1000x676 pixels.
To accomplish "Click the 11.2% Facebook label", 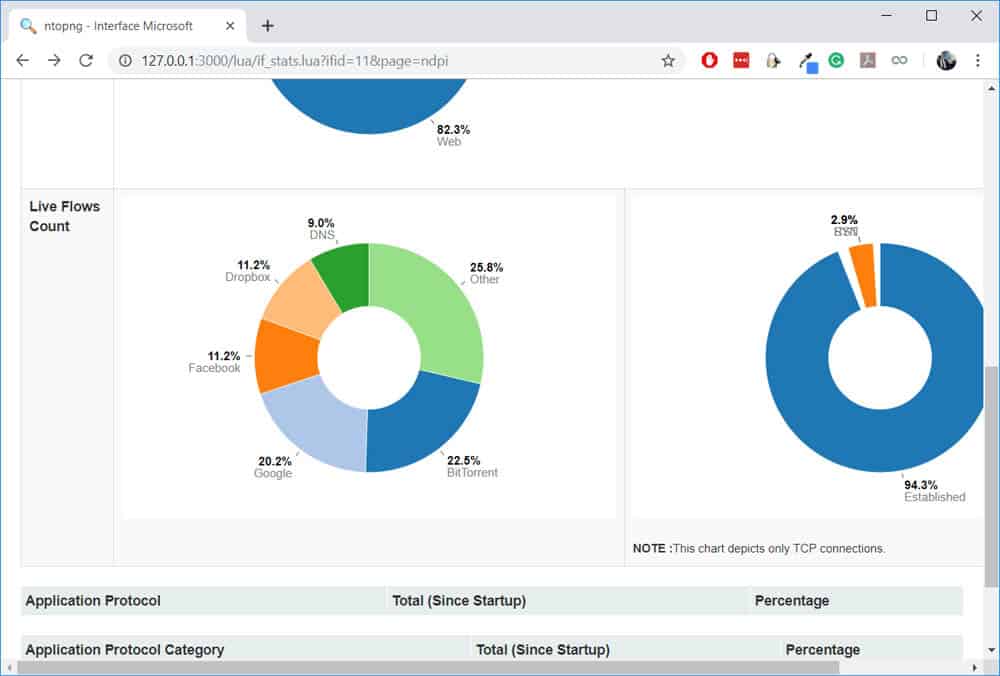I will 215,362.
